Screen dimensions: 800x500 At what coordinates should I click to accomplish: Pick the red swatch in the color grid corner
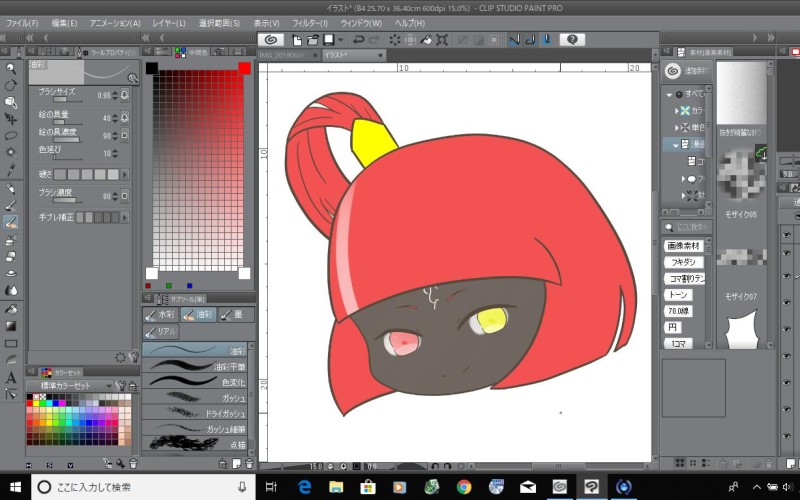[244, 68]
